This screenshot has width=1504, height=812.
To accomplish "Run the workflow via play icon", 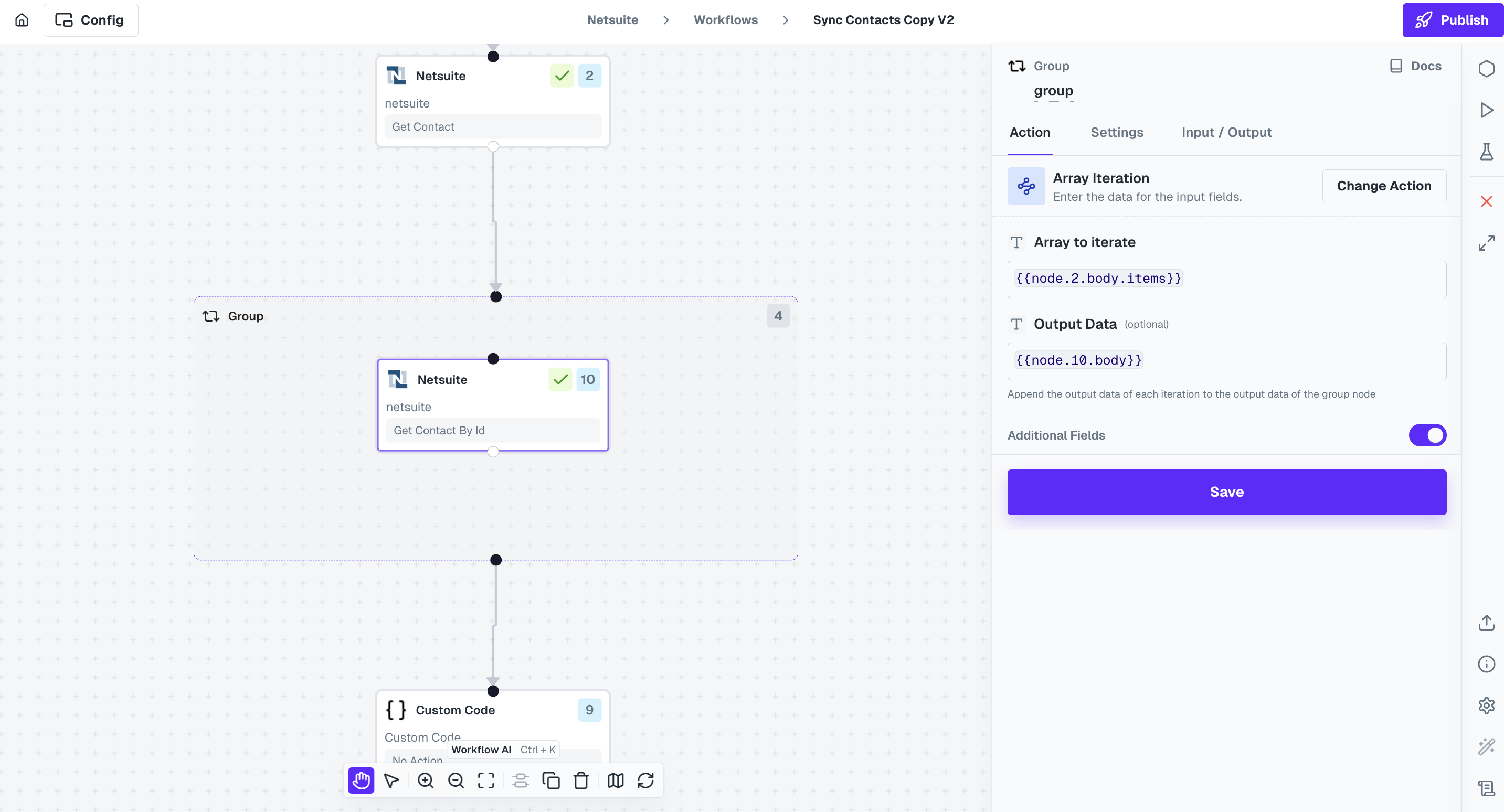I will [1487, 110].
